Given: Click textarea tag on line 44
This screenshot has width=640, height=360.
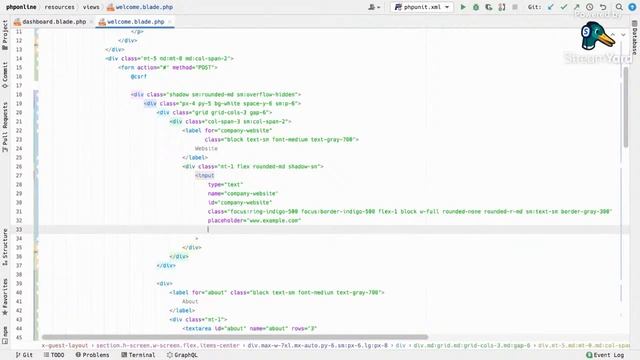Looking at the screenshot, I should [x=197, y=329].
